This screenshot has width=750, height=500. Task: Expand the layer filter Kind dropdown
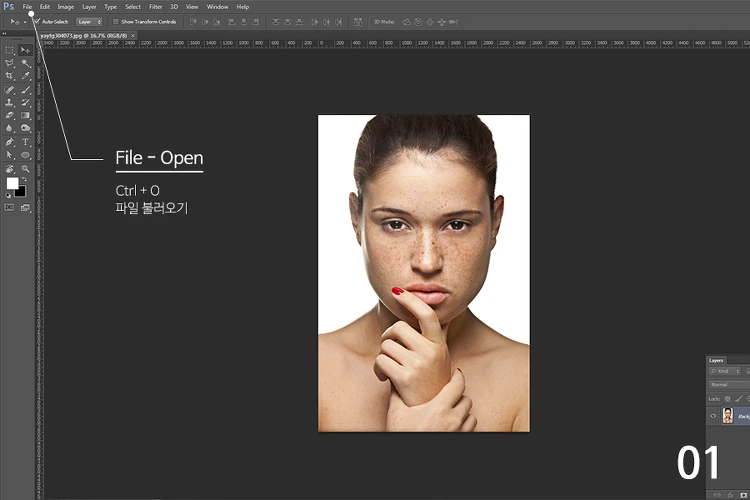(727, 371)
